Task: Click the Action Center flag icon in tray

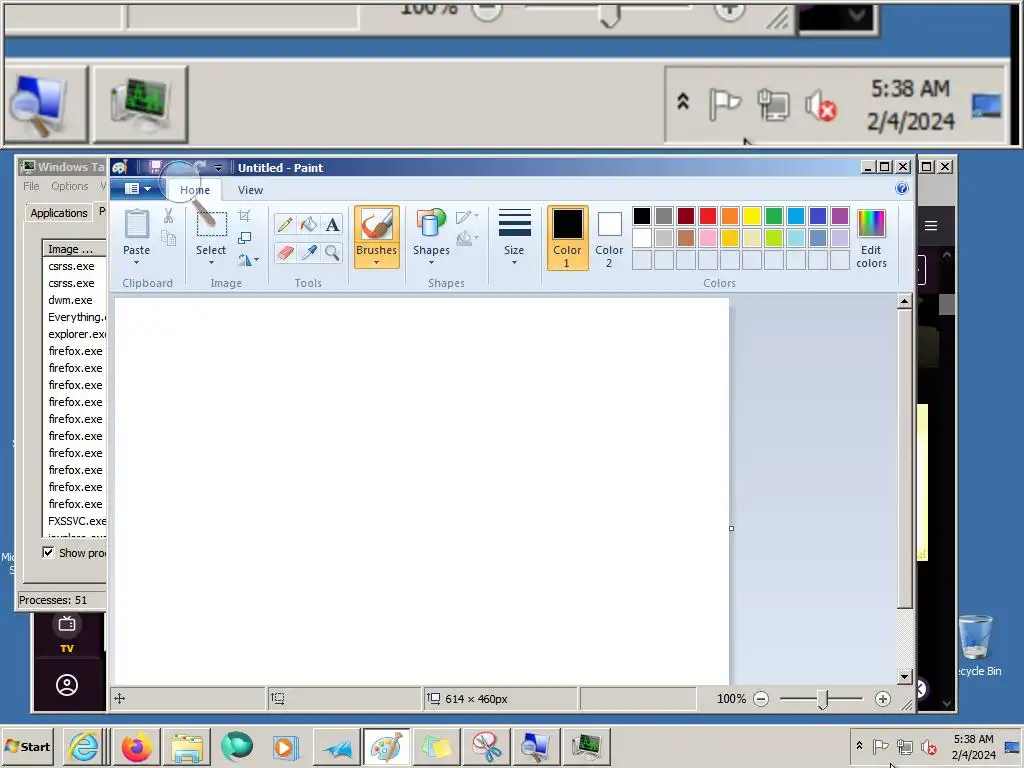Action: [880, 746]
